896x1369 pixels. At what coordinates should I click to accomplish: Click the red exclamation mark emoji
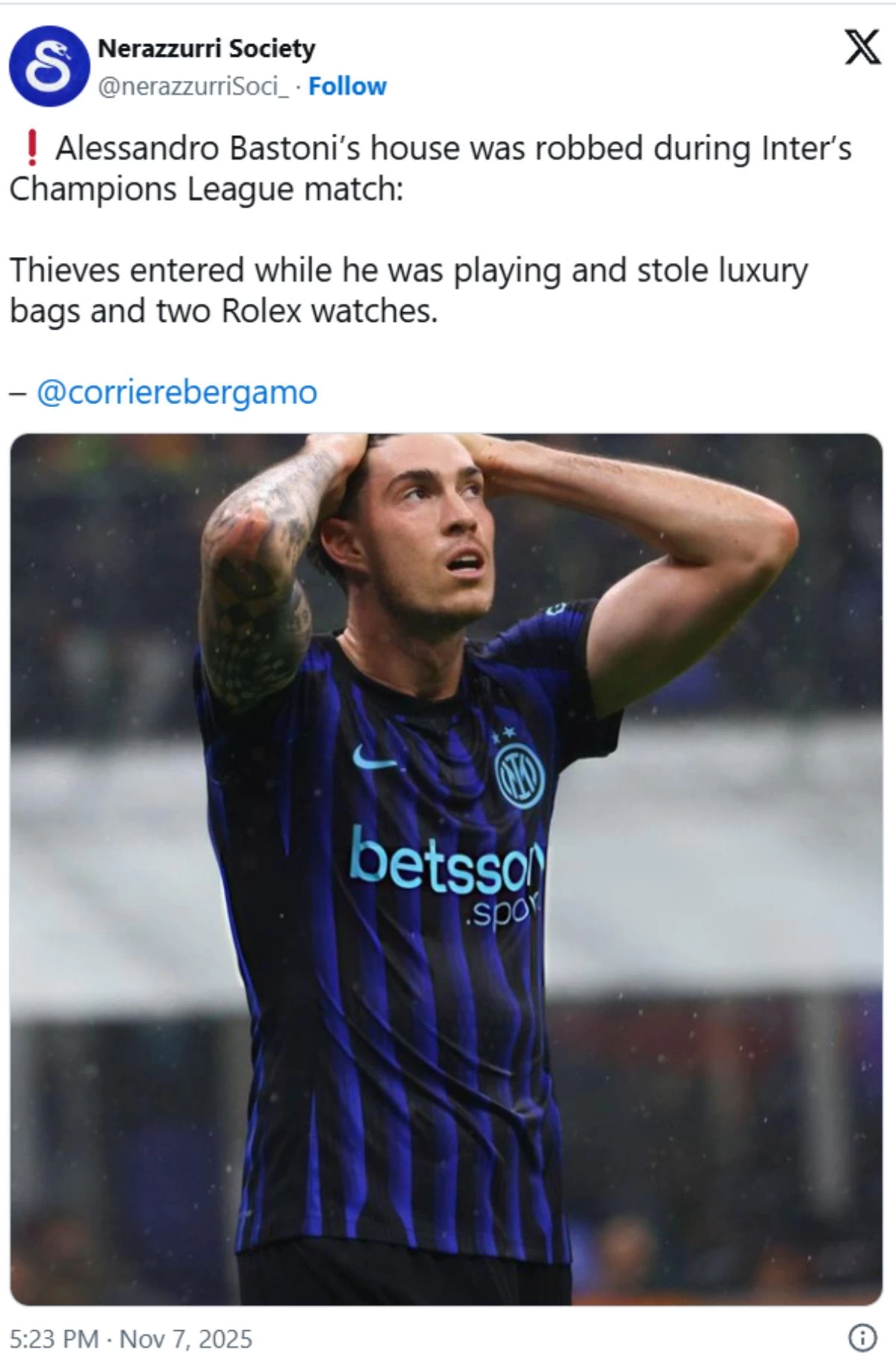pos(31,148)
